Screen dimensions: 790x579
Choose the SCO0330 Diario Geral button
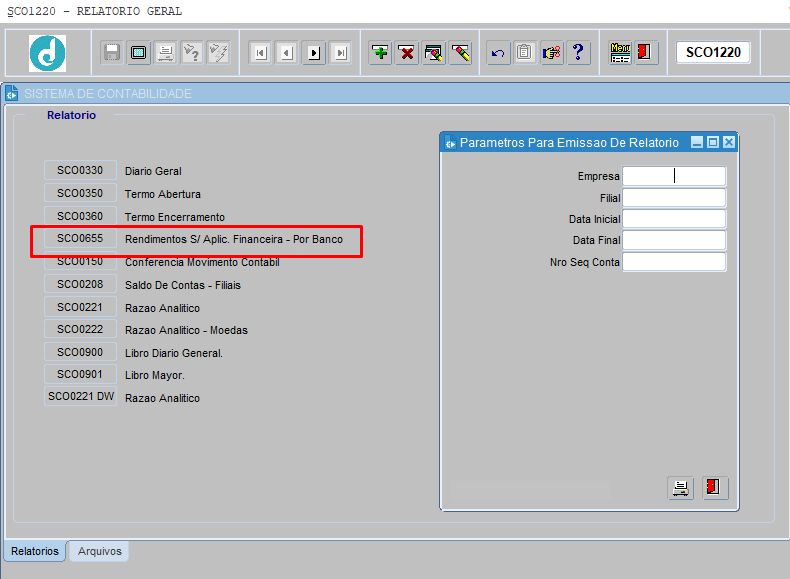pyautogui.click(x=80, y=170)
